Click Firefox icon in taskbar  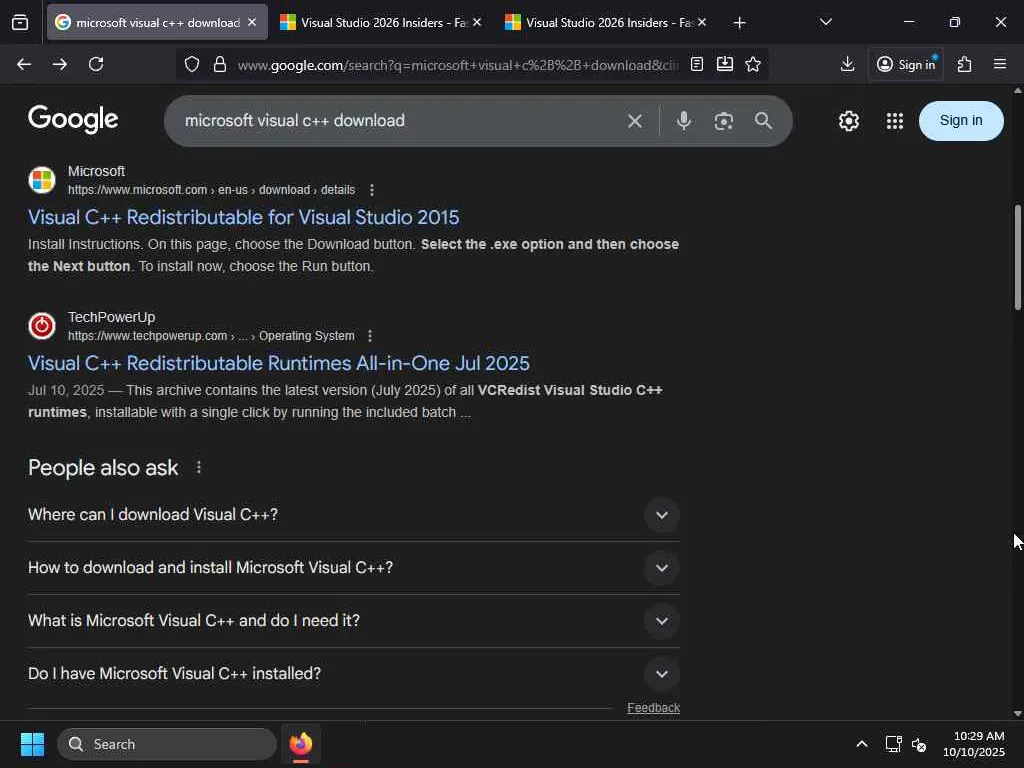tap(301, 744)
